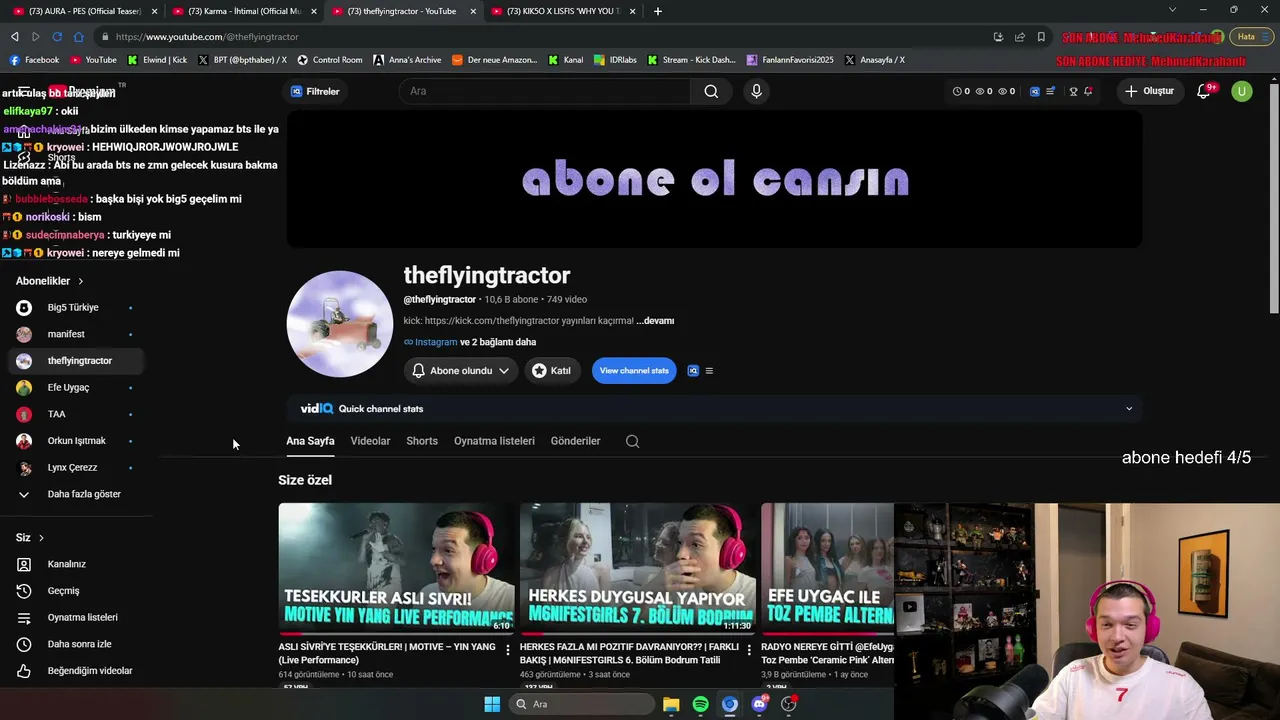Open the TEŞEKKÜRLER ASLI SİVRİ video thumbnail
This screenshot has height=720, width=1280.
coord(397,569)
